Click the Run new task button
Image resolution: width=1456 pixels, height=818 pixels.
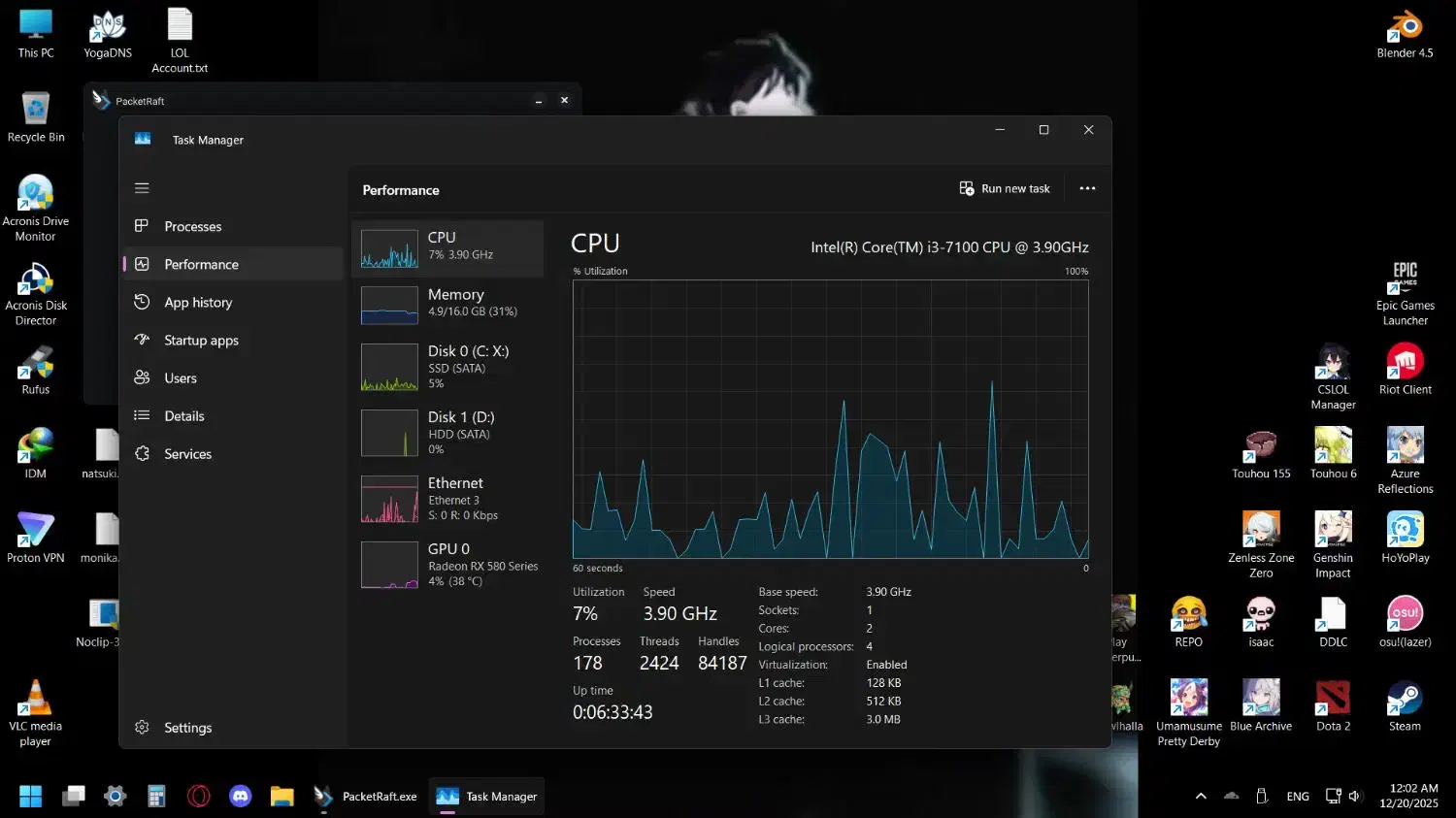1005,189
